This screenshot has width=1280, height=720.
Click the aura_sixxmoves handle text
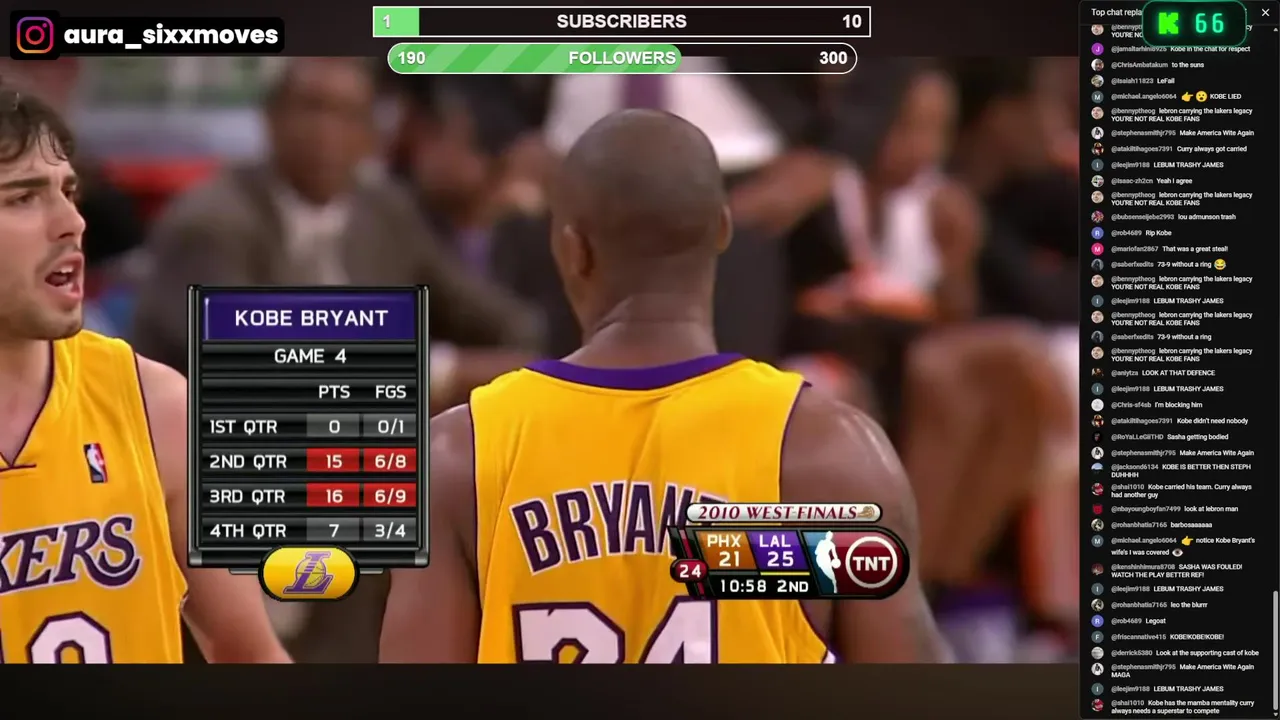pos(171,35)
